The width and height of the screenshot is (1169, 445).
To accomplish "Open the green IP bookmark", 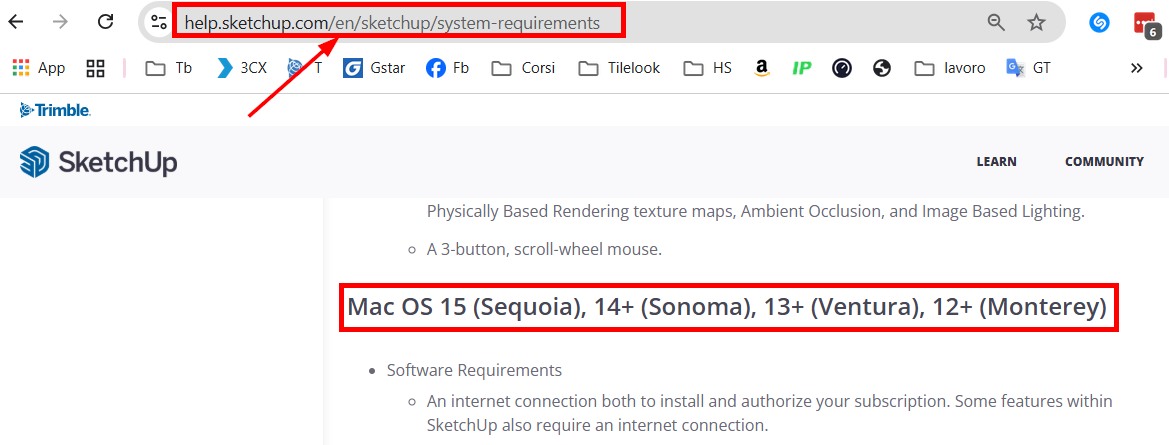I will click(801, 69).
